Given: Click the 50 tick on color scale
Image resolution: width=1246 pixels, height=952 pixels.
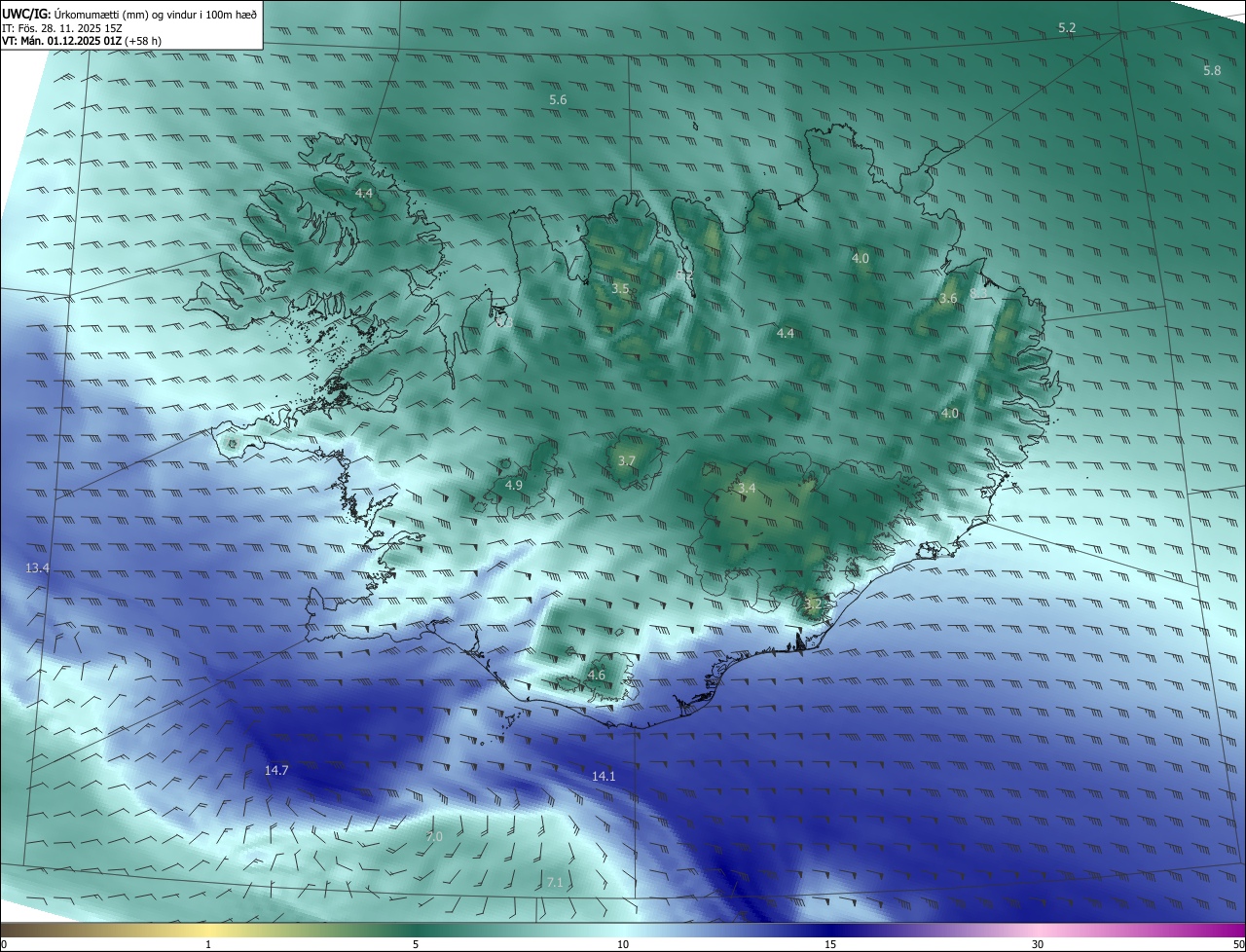Looking at the screenshot, I should [1238, 944].
